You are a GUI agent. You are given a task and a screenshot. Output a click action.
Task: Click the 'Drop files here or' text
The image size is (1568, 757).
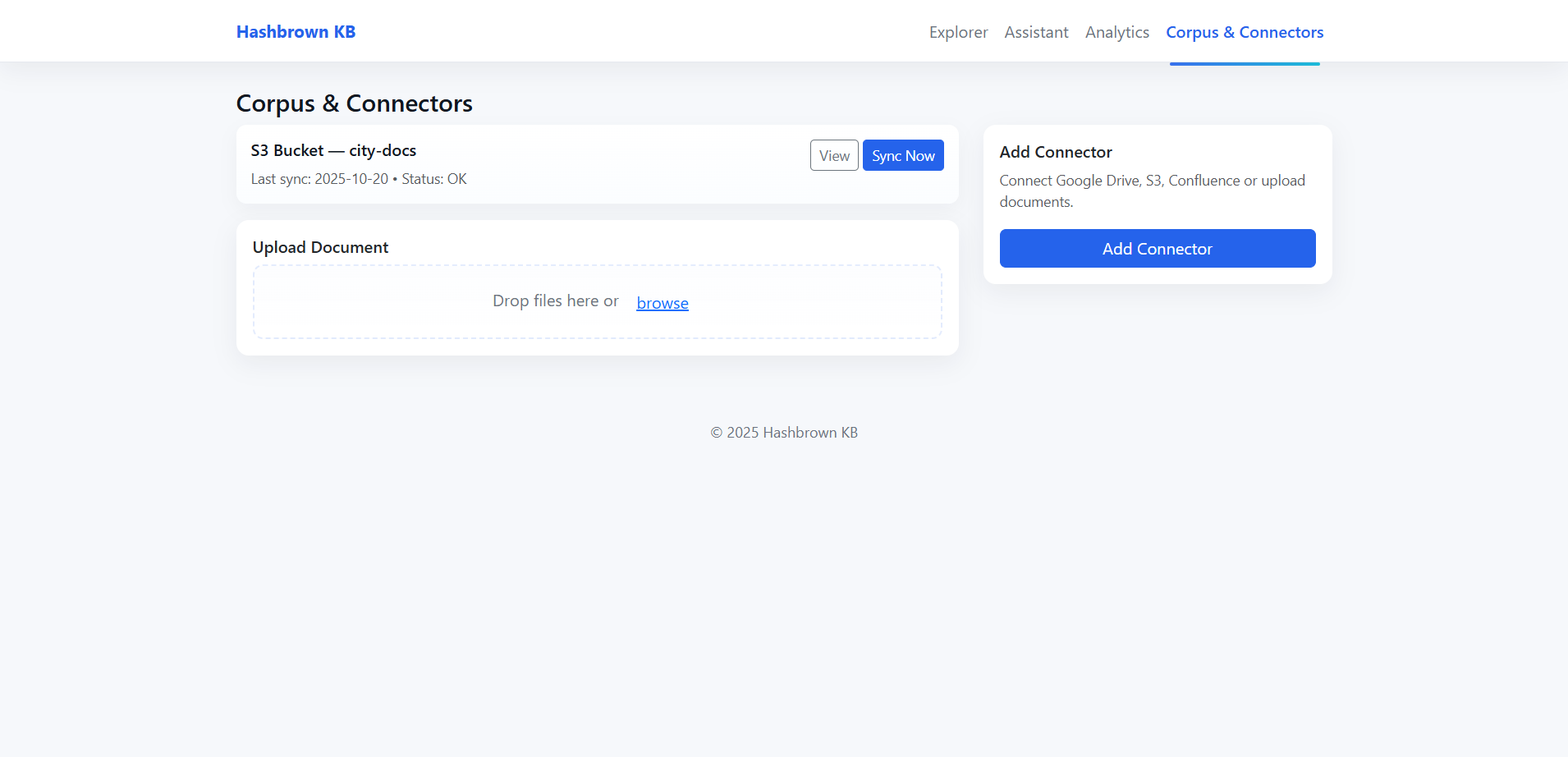(x=555, y=301)
